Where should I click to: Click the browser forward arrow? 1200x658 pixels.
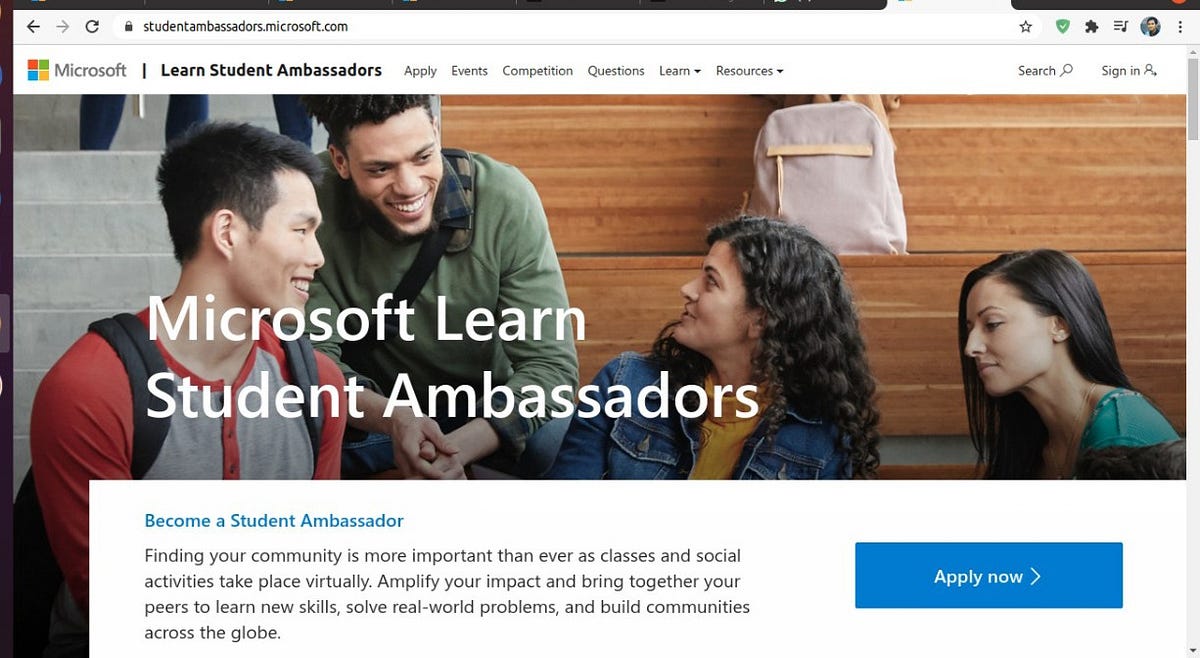point(62,27)
